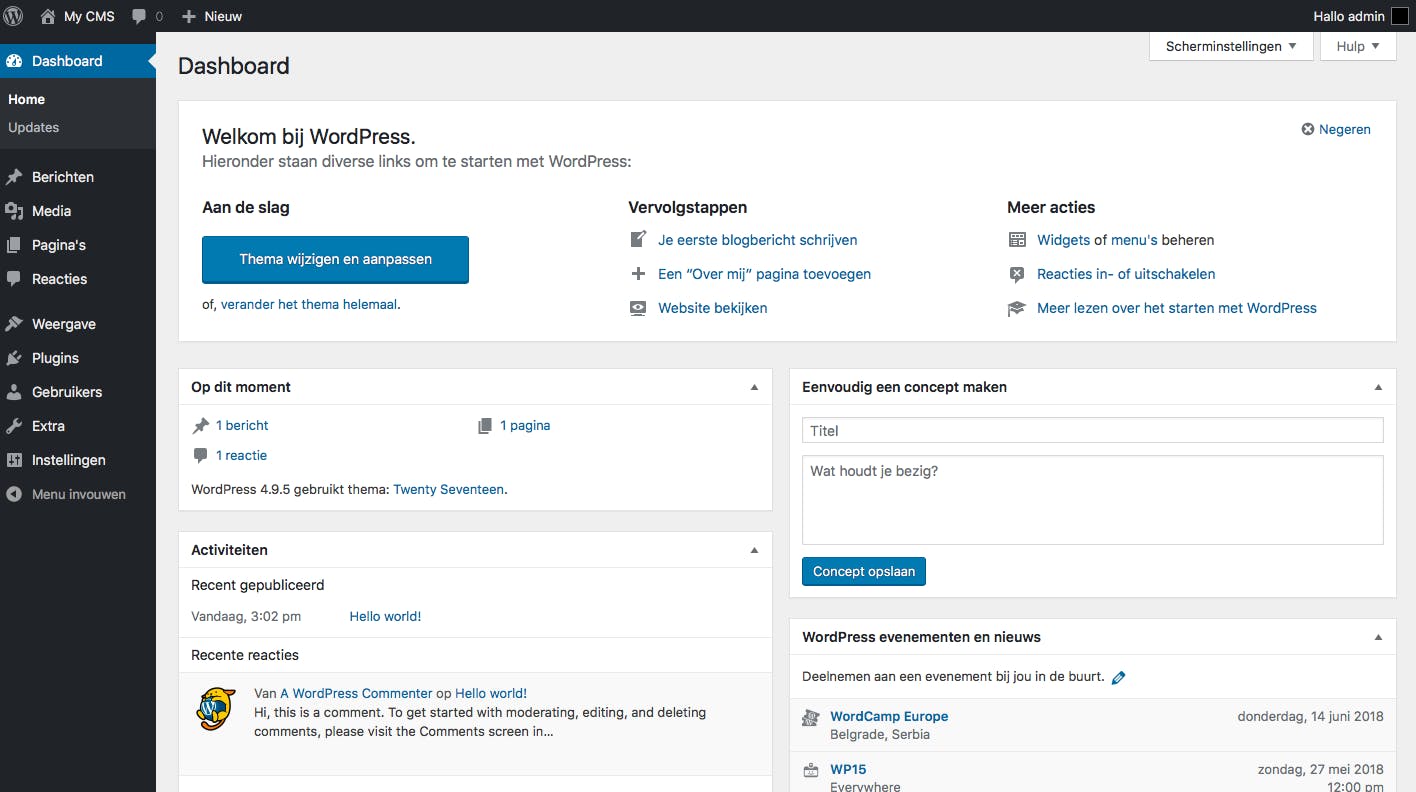The width and height of the screenshot is (1416, 792).
Task: Open the comments bubble in admin bar
Action: 146,16
